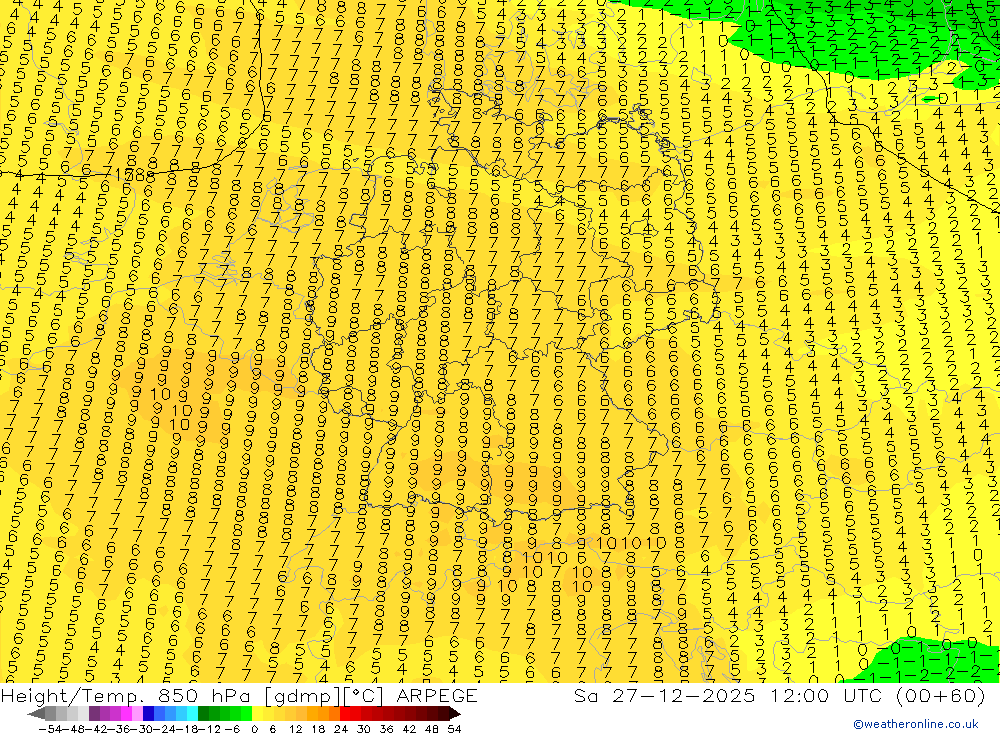Select the cyan swatch above -18
This screenshot has width=1000, height=733.
point(192,713)
